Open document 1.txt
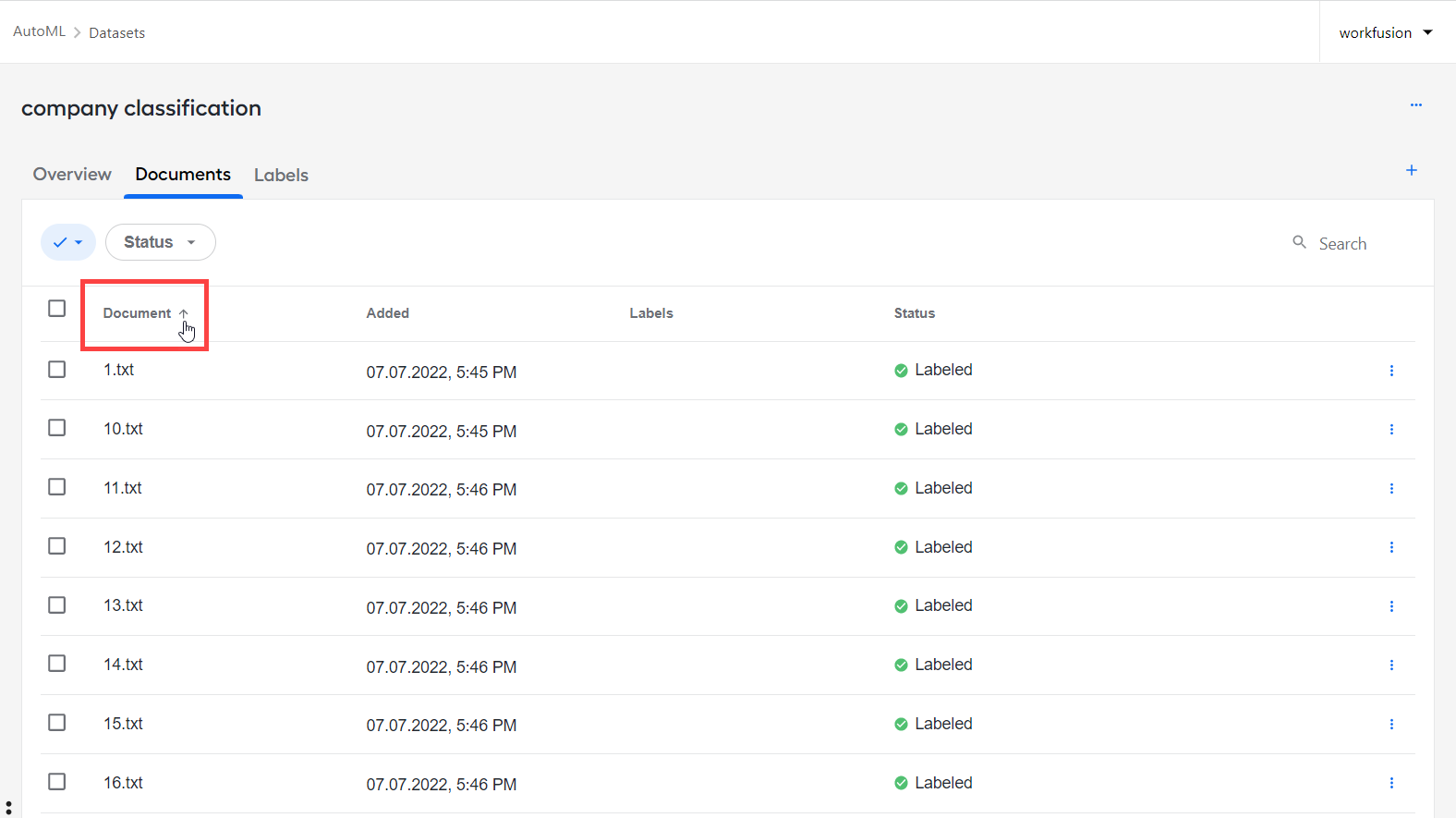The width and height of the screenshot is (1456, 818). coord(119,370)
